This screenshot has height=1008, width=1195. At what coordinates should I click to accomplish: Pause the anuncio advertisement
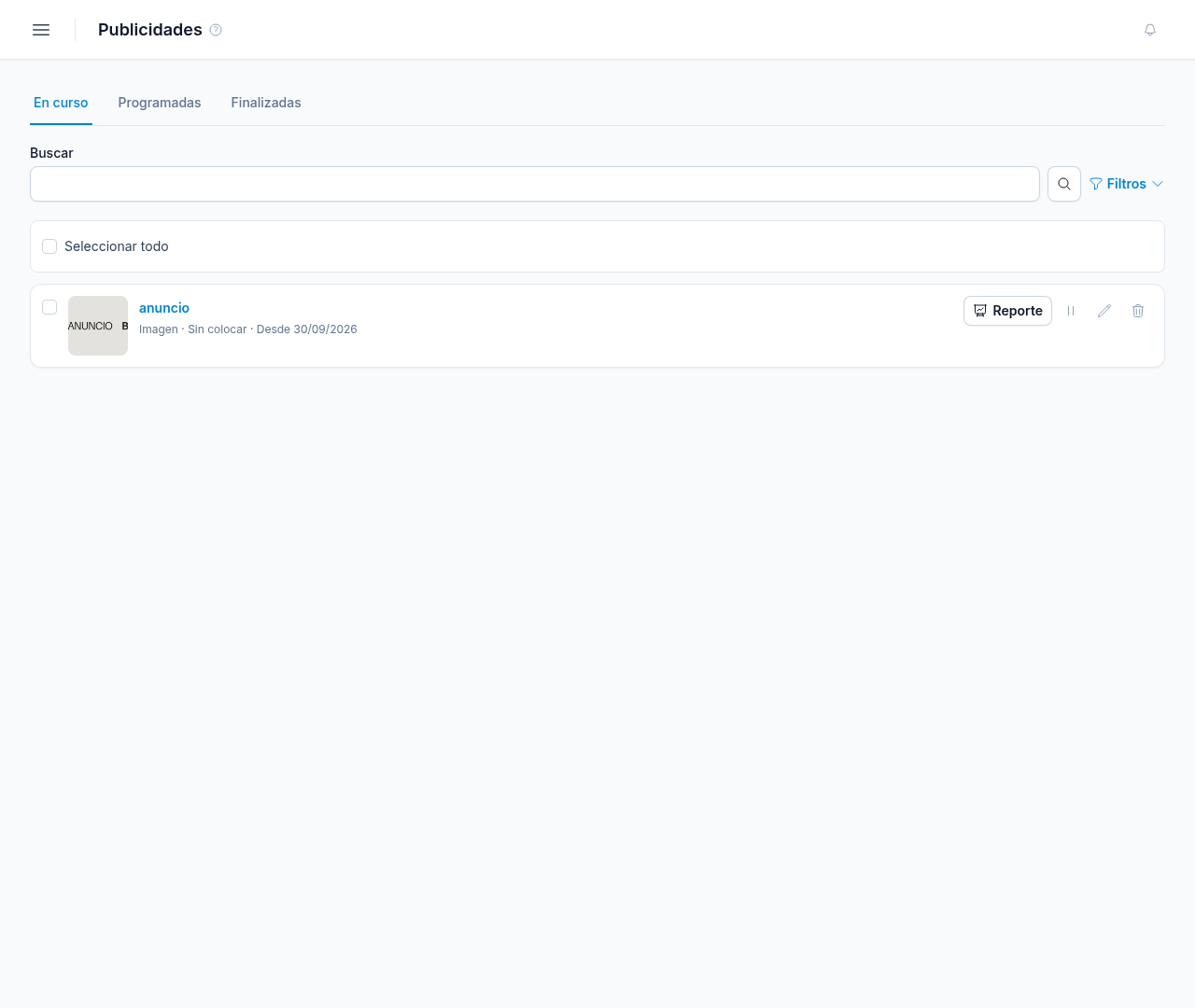coord(1071,311)
